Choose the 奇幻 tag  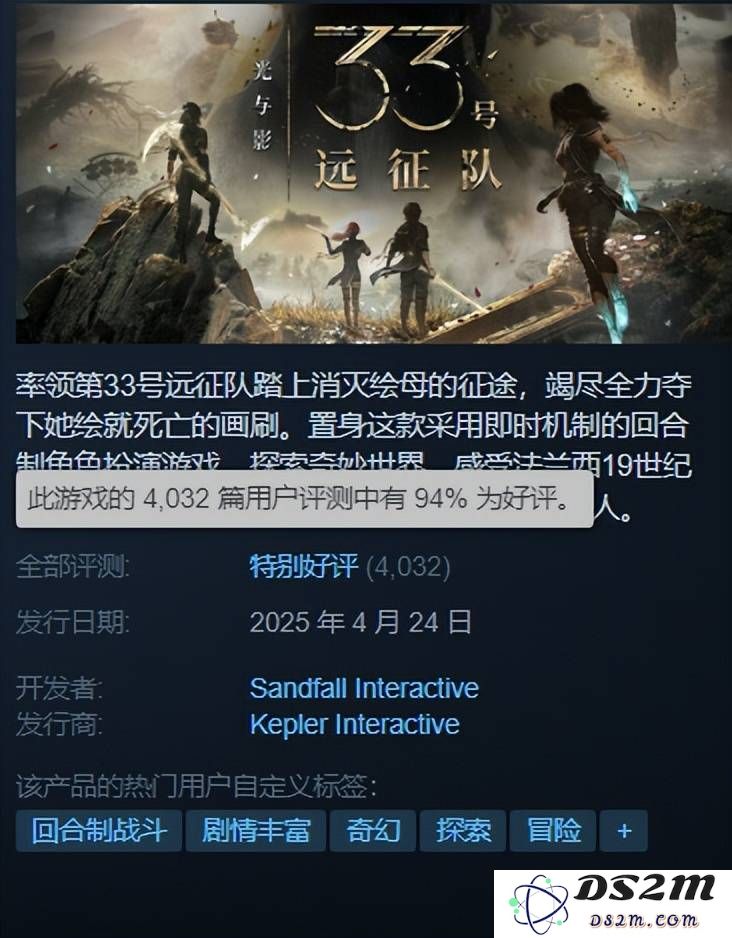[373, 830]
